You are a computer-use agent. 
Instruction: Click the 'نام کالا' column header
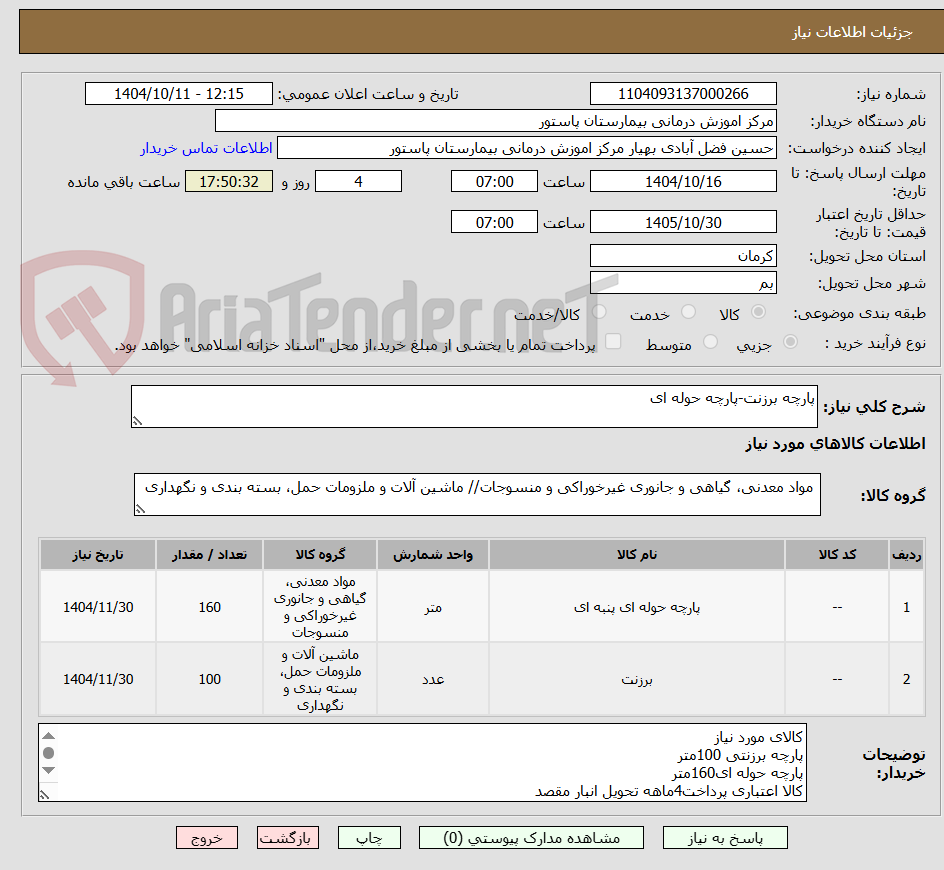637,555
